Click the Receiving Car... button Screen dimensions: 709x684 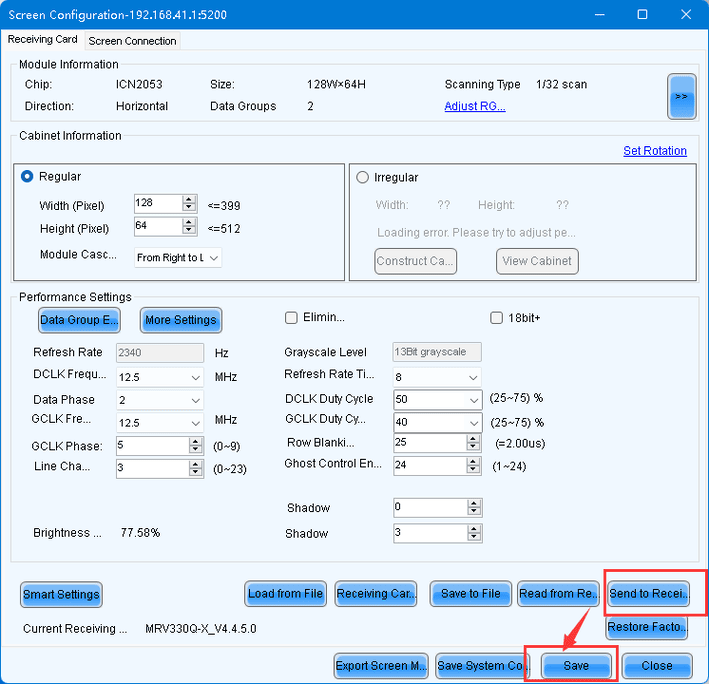[376, 594]
